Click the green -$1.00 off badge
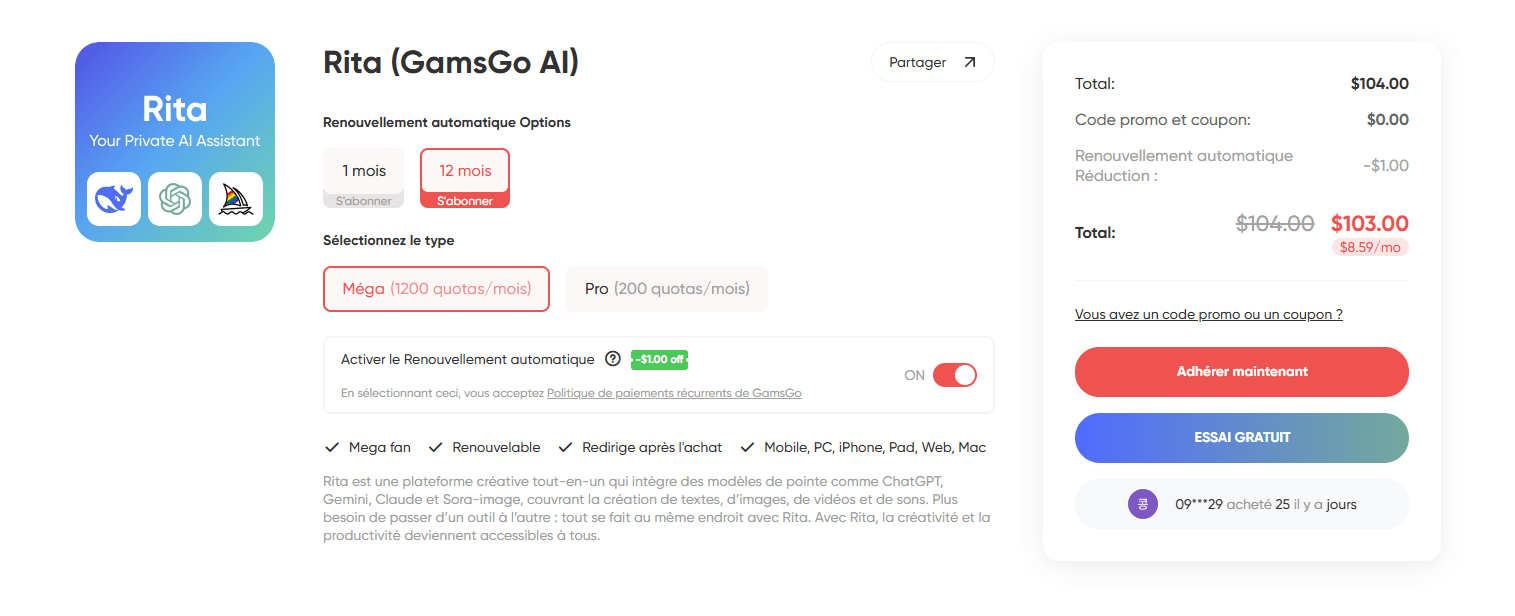Screen dimensions: 1515x616 point(659,360)
